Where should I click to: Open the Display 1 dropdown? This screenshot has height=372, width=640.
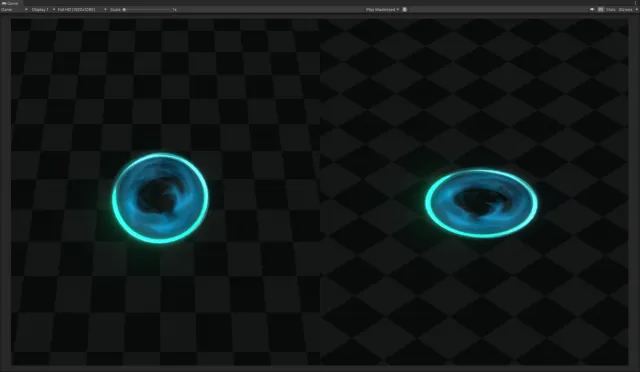[x=43, y=9]
